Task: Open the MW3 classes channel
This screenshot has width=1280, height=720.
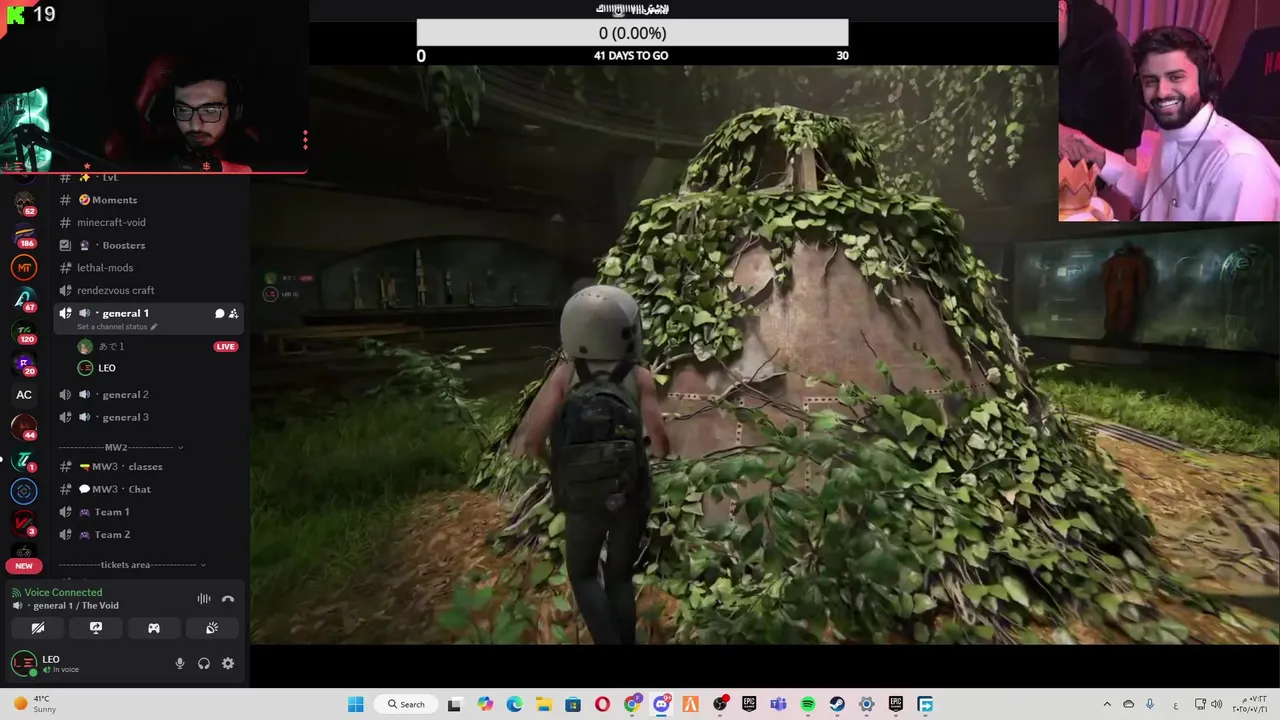Action: coord(150,467)
